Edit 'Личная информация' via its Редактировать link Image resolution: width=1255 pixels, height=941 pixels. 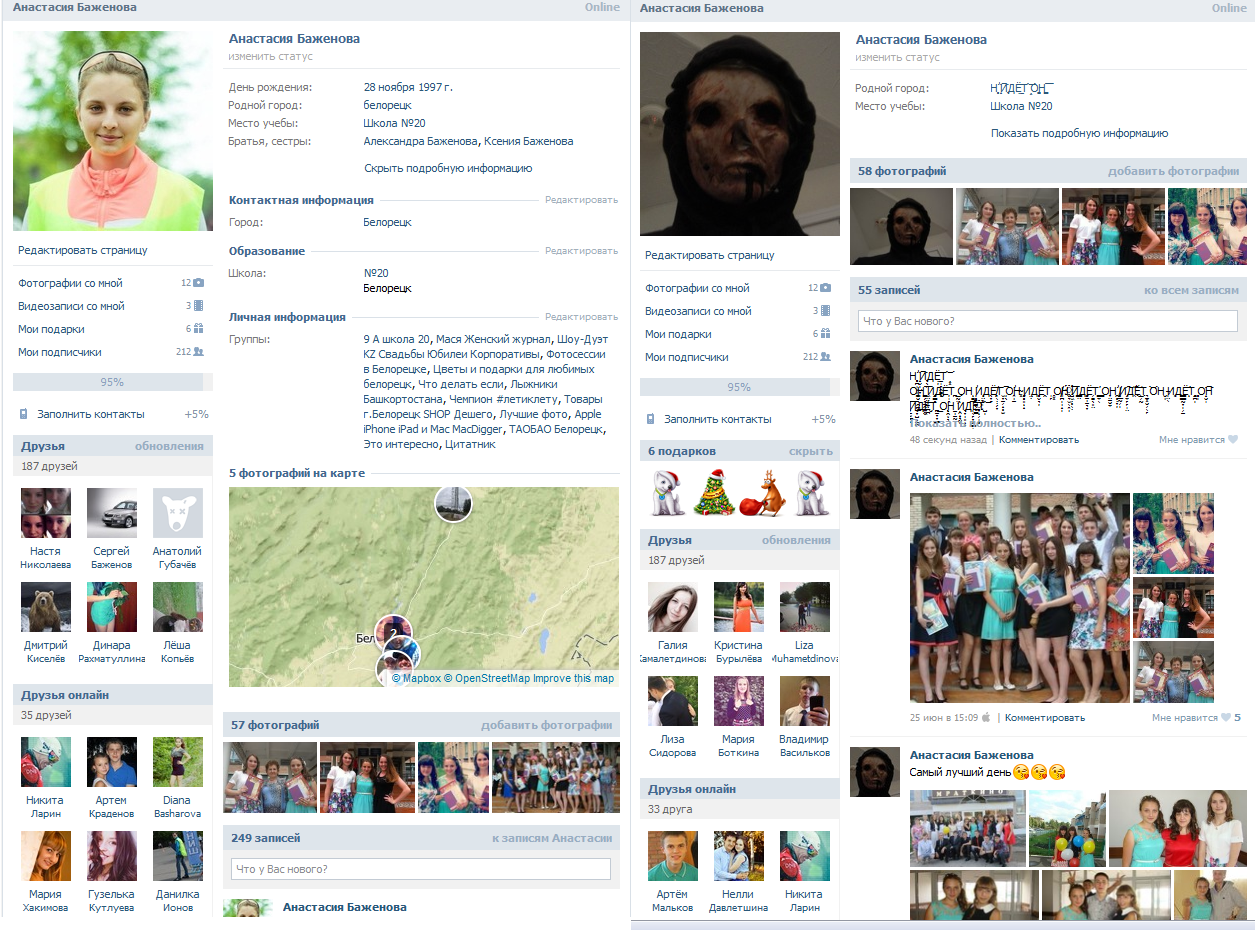tap(581, 317)
